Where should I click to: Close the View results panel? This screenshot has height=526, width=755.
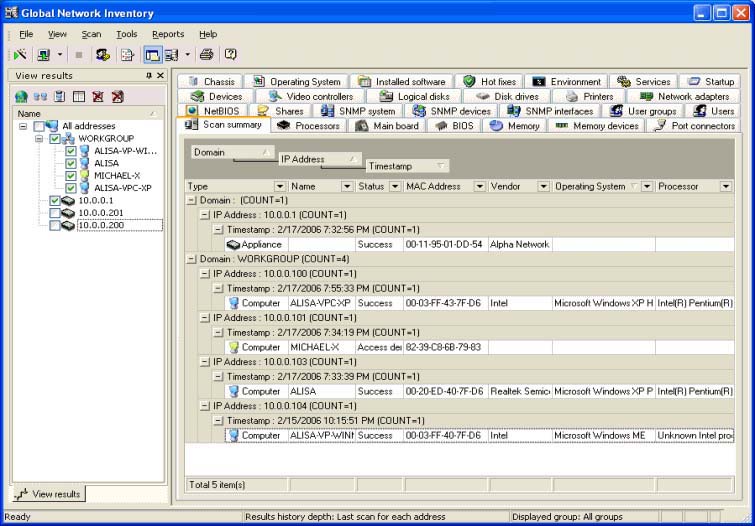point(160,76)
